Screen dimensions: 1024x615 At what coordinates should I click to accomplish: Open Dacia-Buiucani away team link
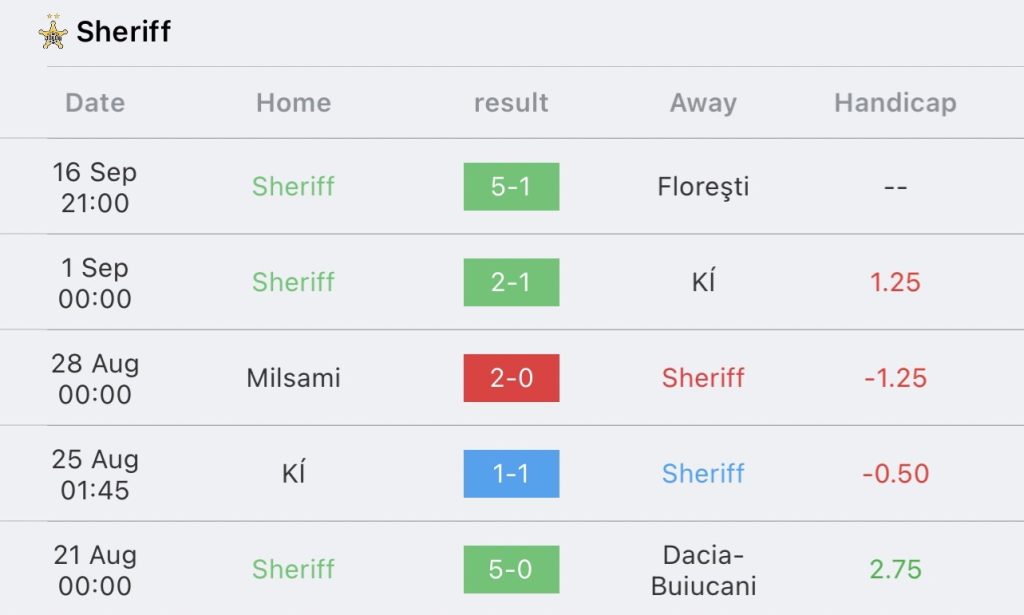click(x=703, y=570)
